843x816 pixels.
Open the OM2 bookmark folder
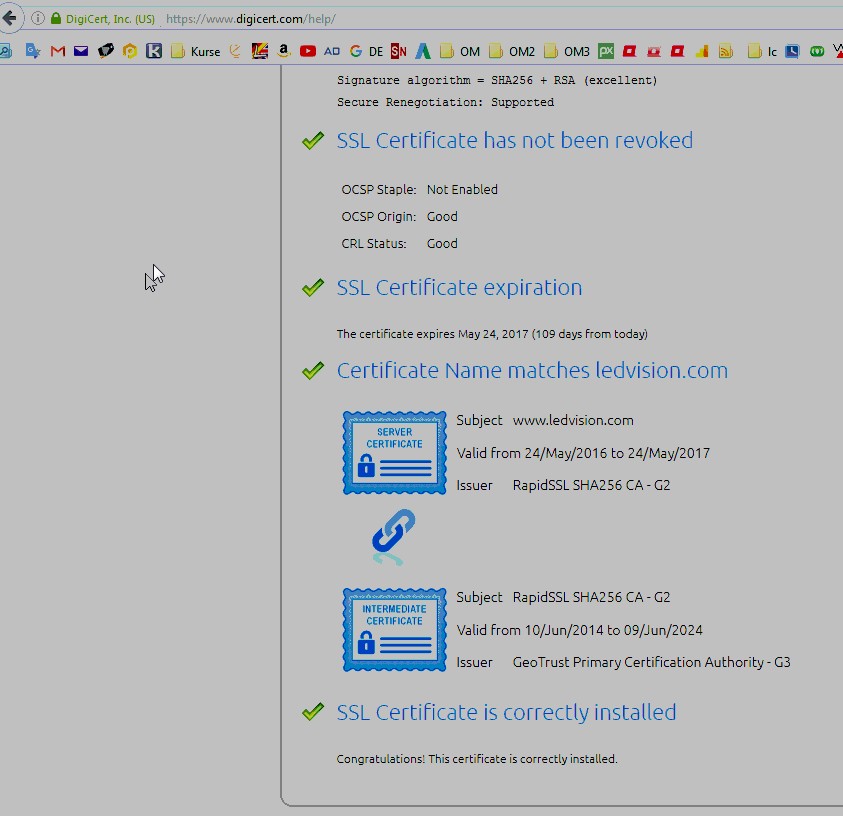[512, 51]
